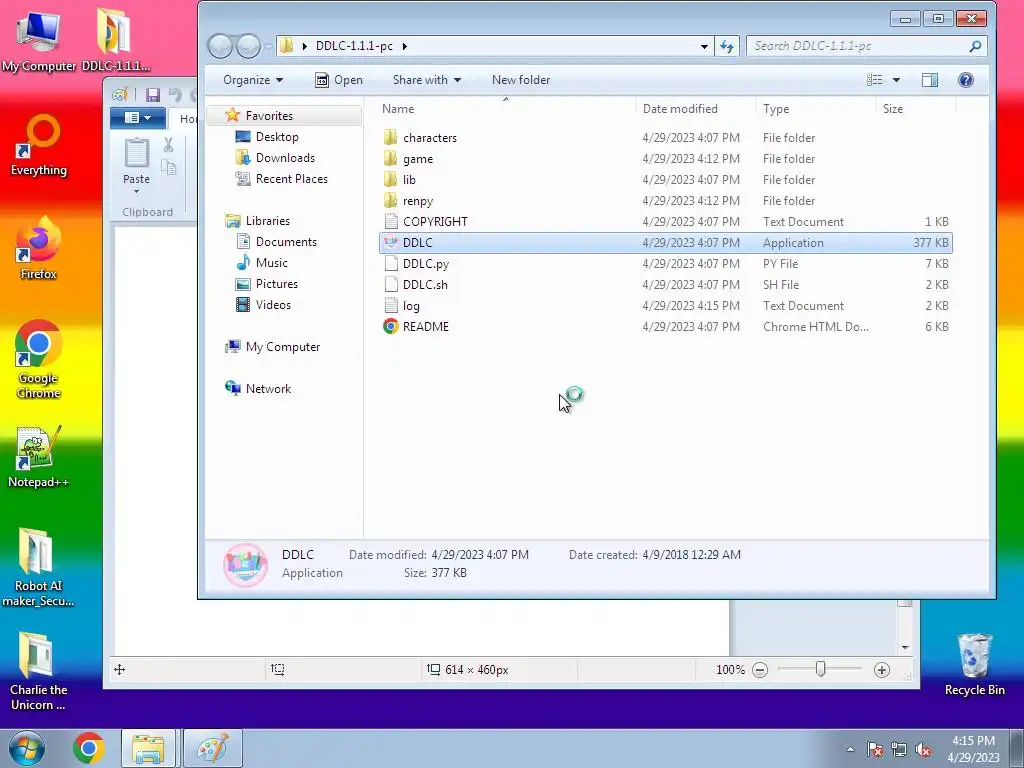Show hidden tray icons arrow
This screenshot has height=768, width=1024.
850,749
